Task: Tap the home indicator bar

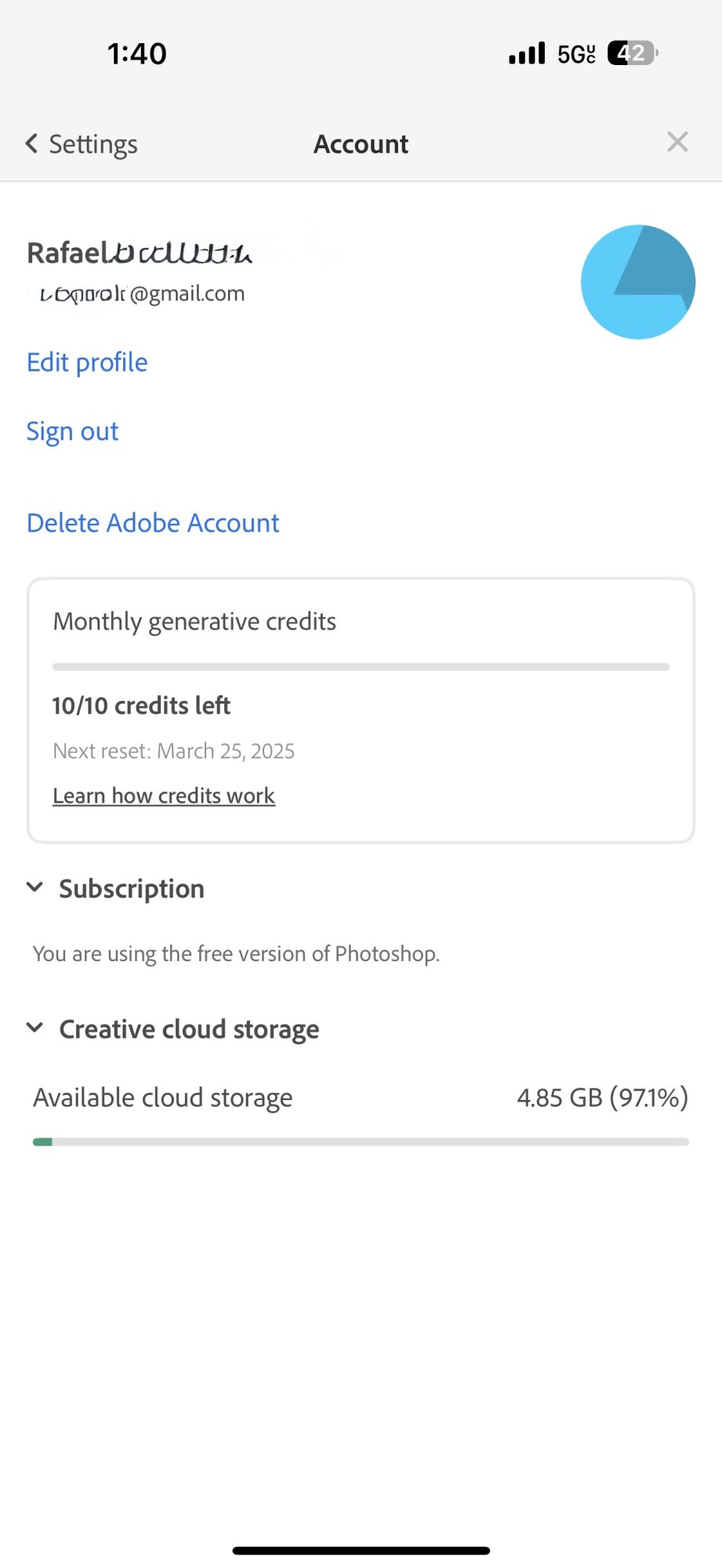Action: (x=361, y=1550)
